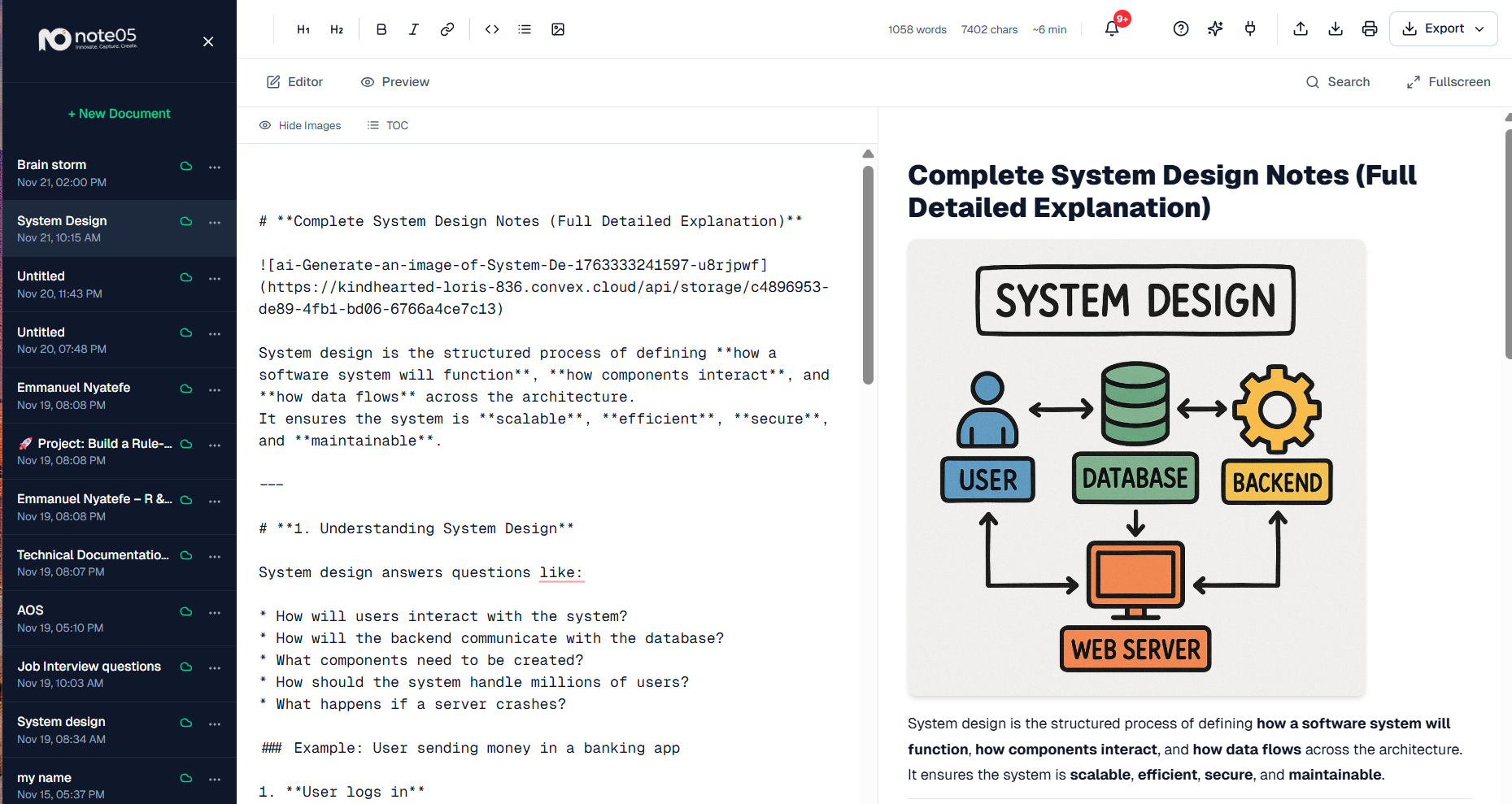Insert a code block
This screenshot has height=804, width=1512.
click(x=491, y=28)
